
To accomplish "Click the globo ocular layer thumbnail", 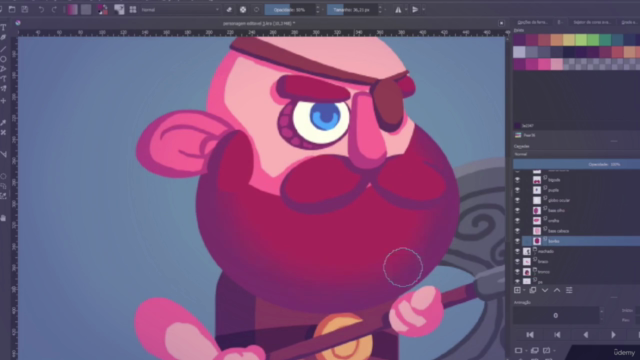I will tap(537, 200).
